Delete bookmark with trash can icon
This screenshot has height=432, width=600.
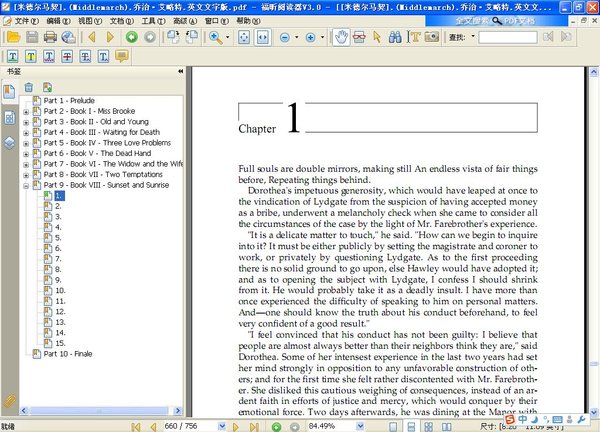coord(29,87)
